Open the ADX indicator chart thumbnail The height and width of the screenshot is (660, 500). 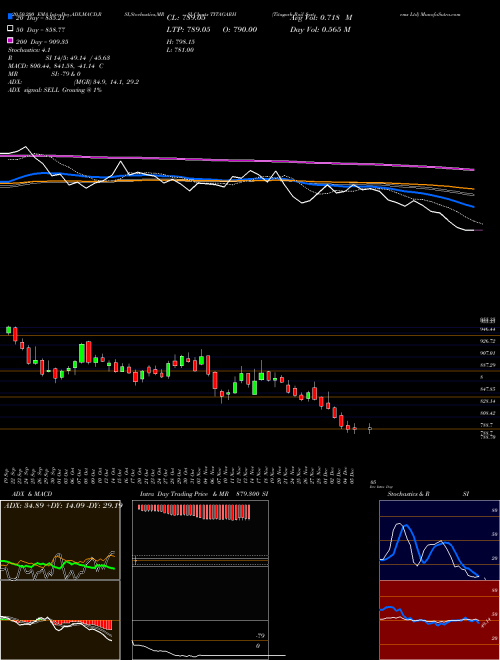(x=60, y=540)
